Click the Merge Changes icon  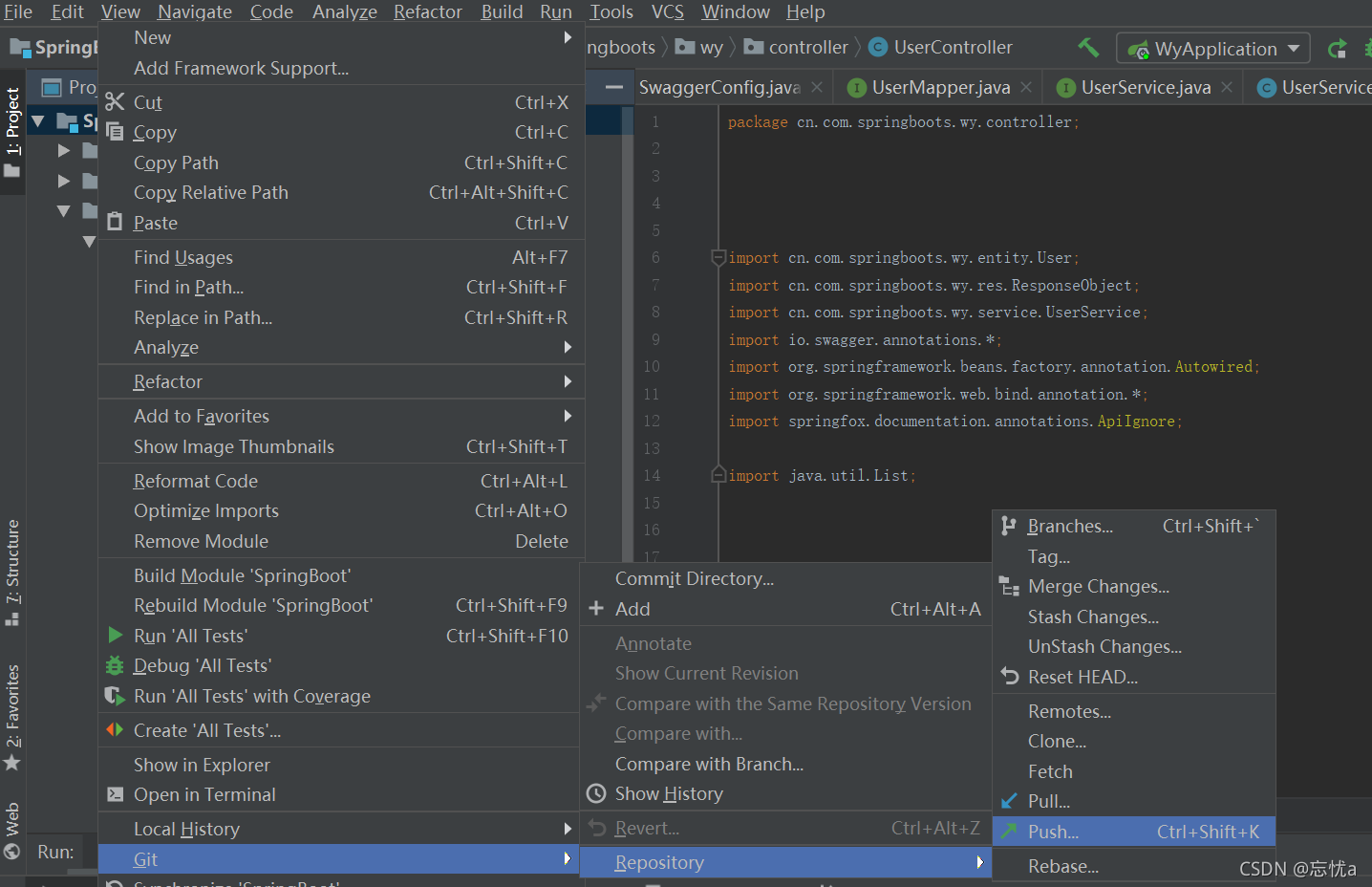(x=1009, y=586)
